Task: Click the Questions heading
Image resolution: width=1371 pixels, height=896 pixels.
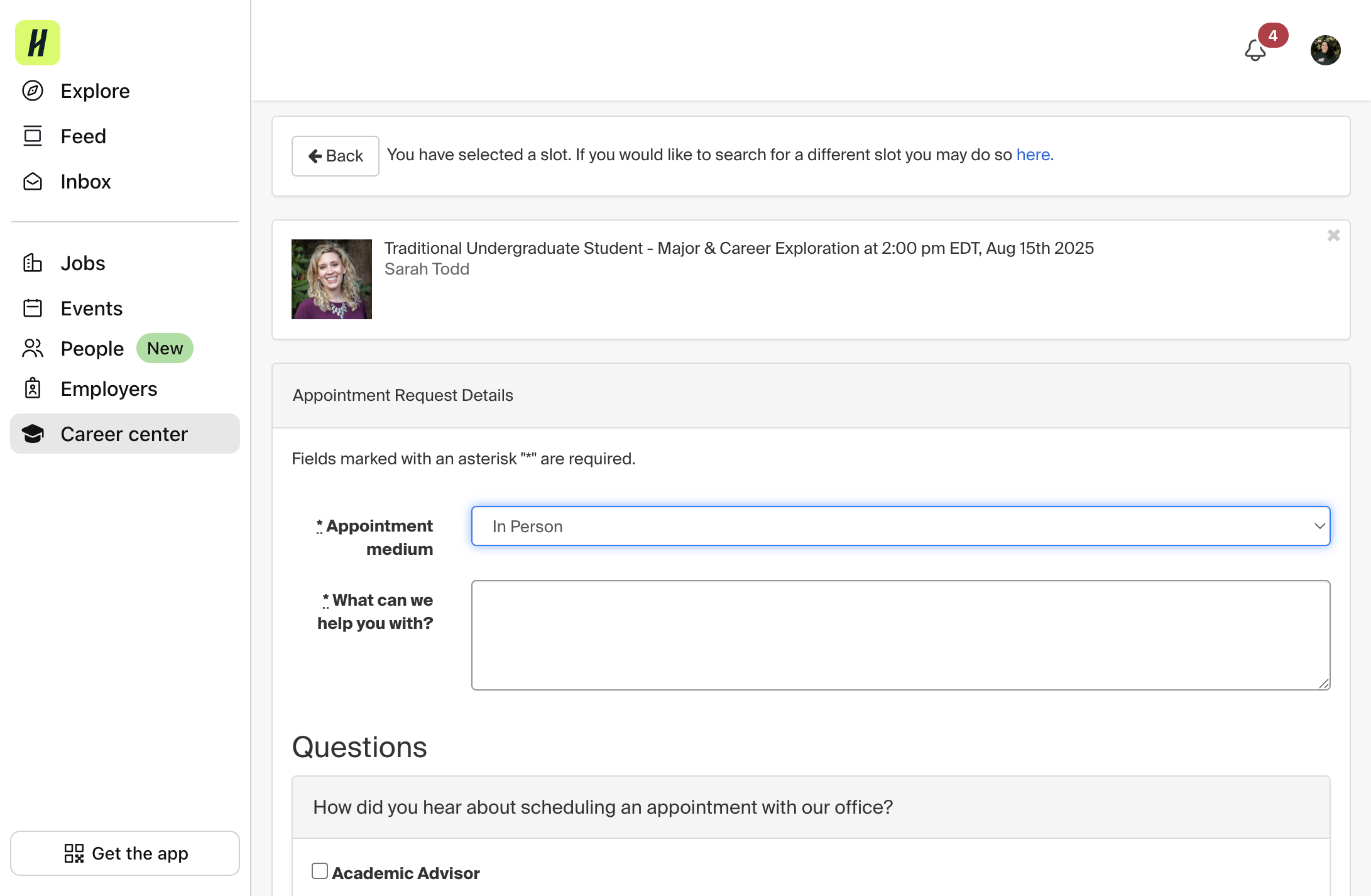Action: click(x=359, y=747)
